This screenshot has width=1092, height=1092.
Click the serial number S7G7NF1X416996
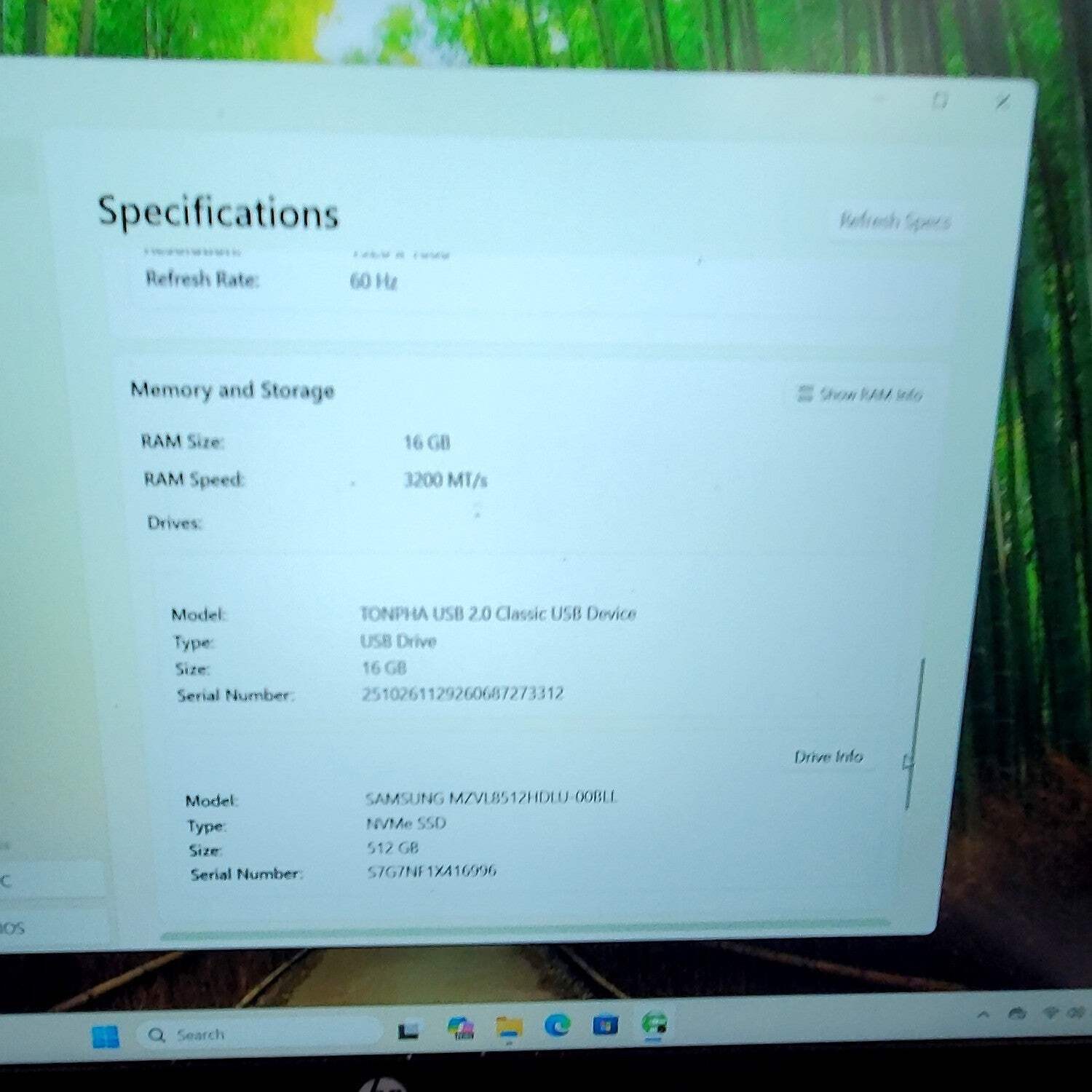click(x=432, y=871)
